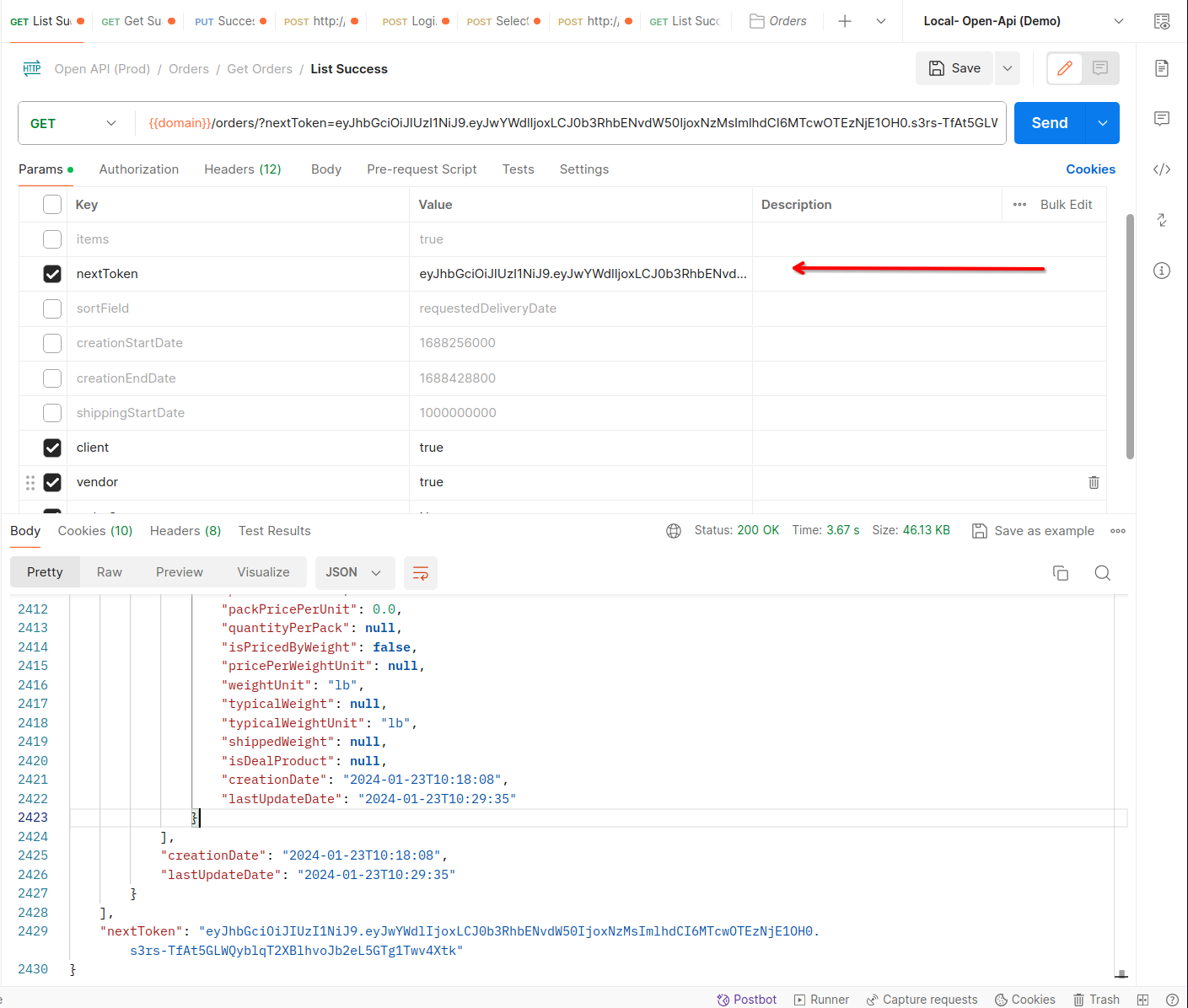Open the Local- Open-Api (Demo) environment selector
Image resolution: width=1188 pixels, height=1008 pixels.
(x=1024, y=21)
